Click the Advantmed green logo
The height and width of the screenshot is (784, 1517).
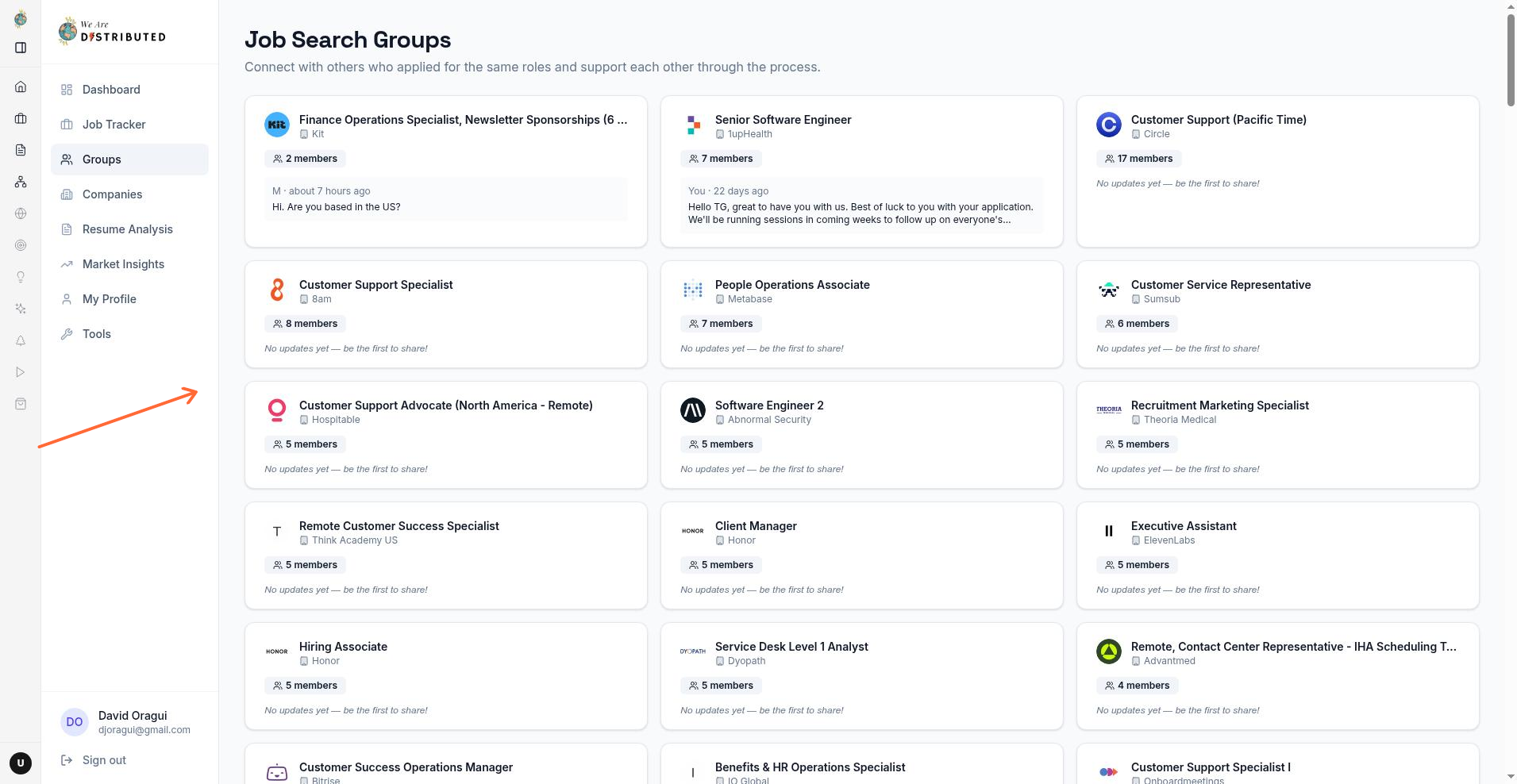coord(1109,651)
